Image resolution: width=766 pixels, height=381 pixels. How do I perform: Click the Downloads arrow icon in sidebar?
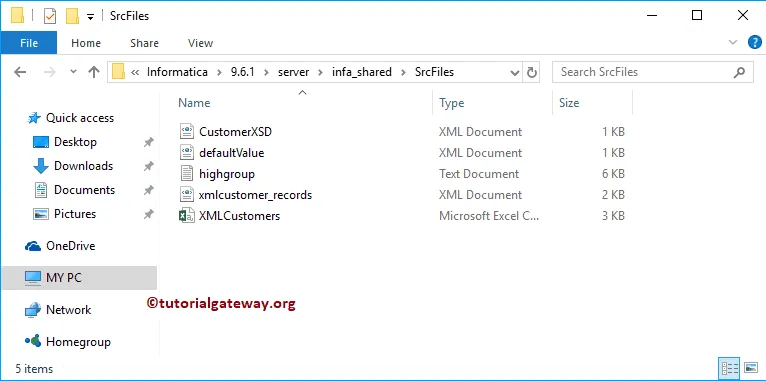pos(41,166)
